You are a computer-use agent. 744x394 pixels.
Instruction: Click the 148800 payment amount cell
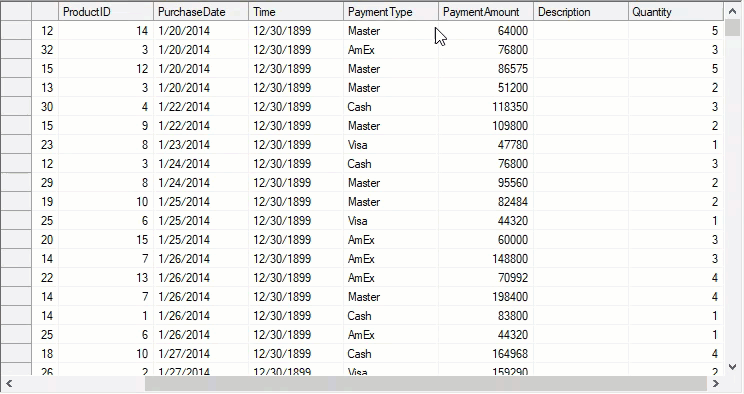(x=485, y=259)
